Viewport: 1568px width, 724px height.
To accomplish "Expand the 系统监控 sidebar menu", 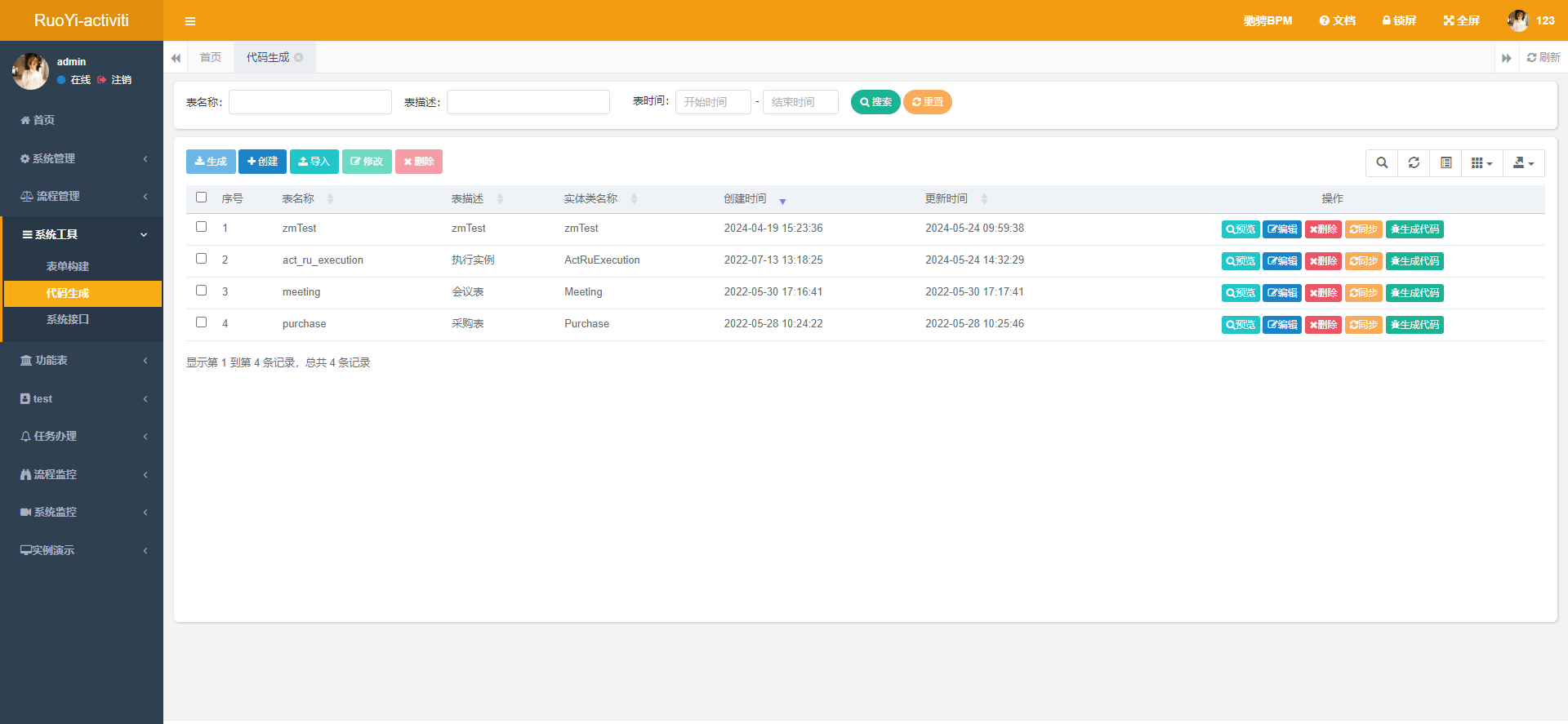I will coord(82,512).
